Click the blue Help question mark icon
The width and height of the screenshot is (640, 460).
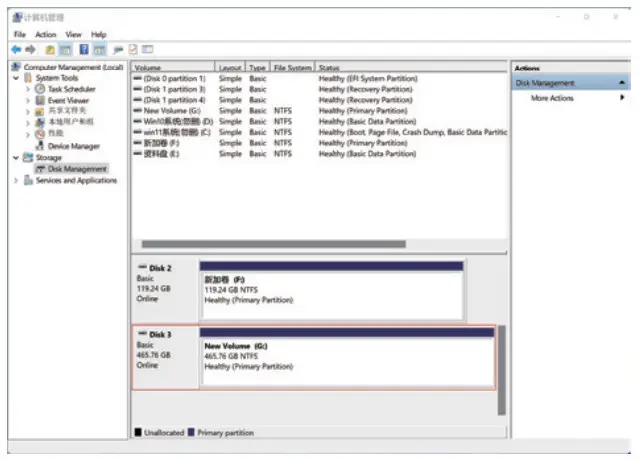tap(84, 50)
